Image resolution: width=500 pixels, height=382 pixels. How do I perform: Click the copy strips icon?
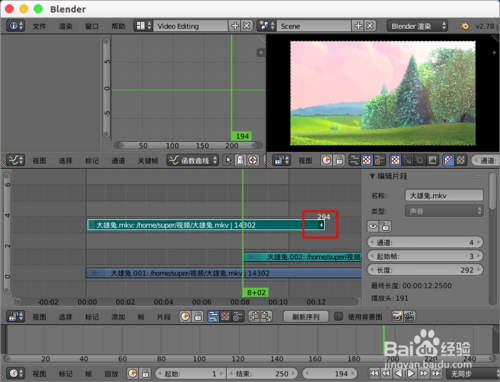254,316
